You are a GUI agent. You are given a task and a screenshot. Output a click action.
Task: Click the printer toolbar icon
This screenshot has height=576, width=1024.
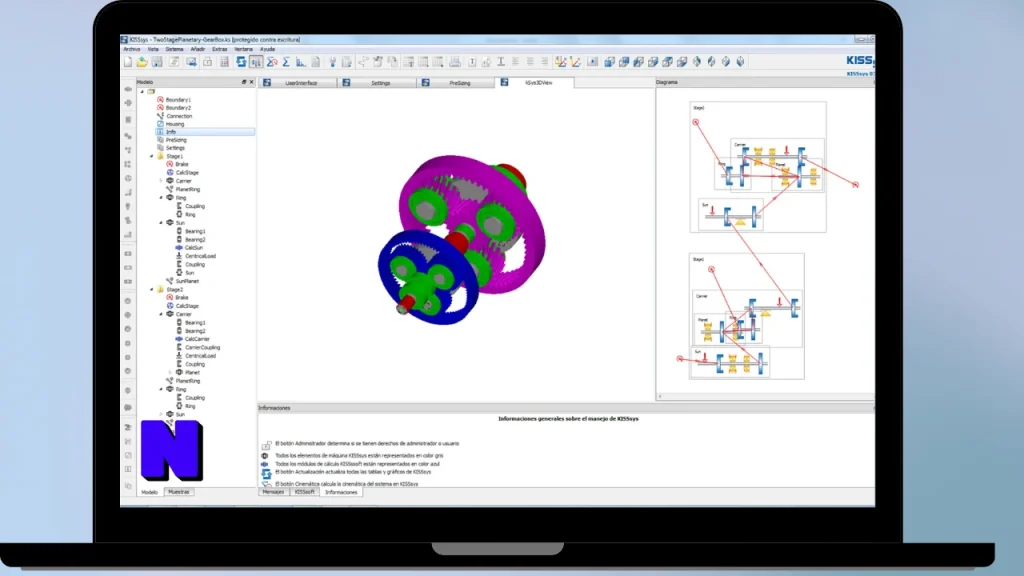455,62
